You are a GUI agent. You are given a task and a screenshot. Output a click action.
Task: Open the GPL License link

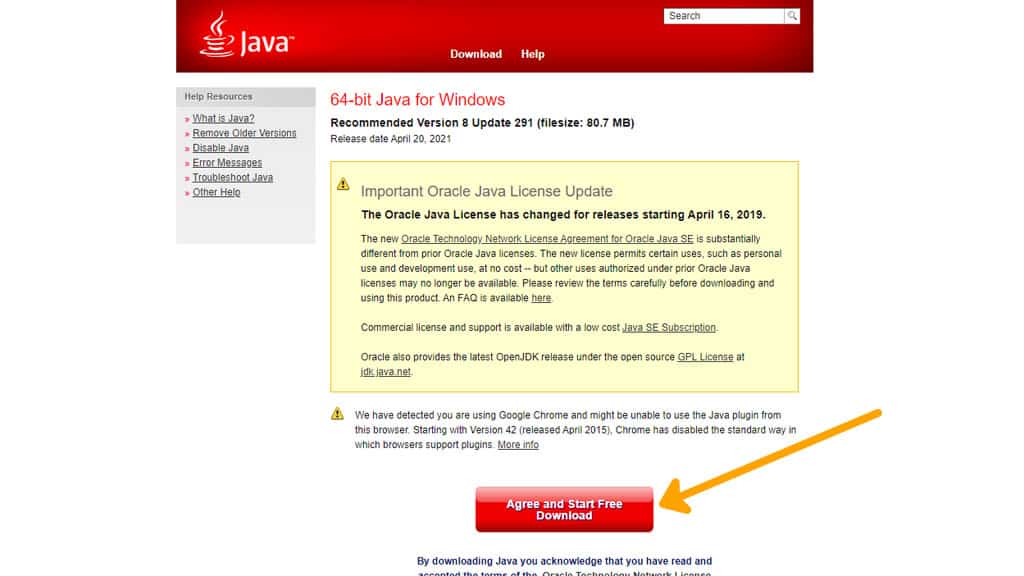pyautogui.click(x=705, y=357)
